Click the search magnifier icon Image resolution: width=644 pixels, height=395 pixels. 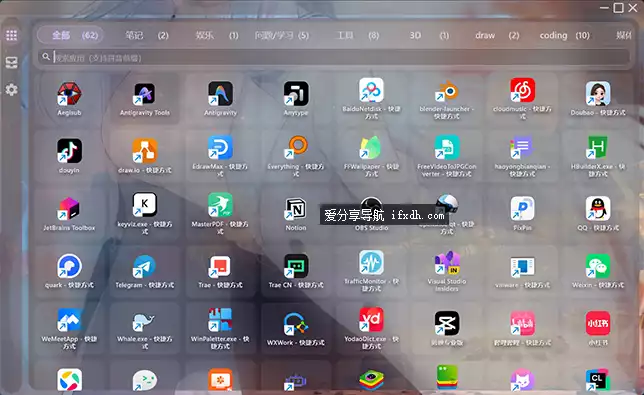coord(46,57)
